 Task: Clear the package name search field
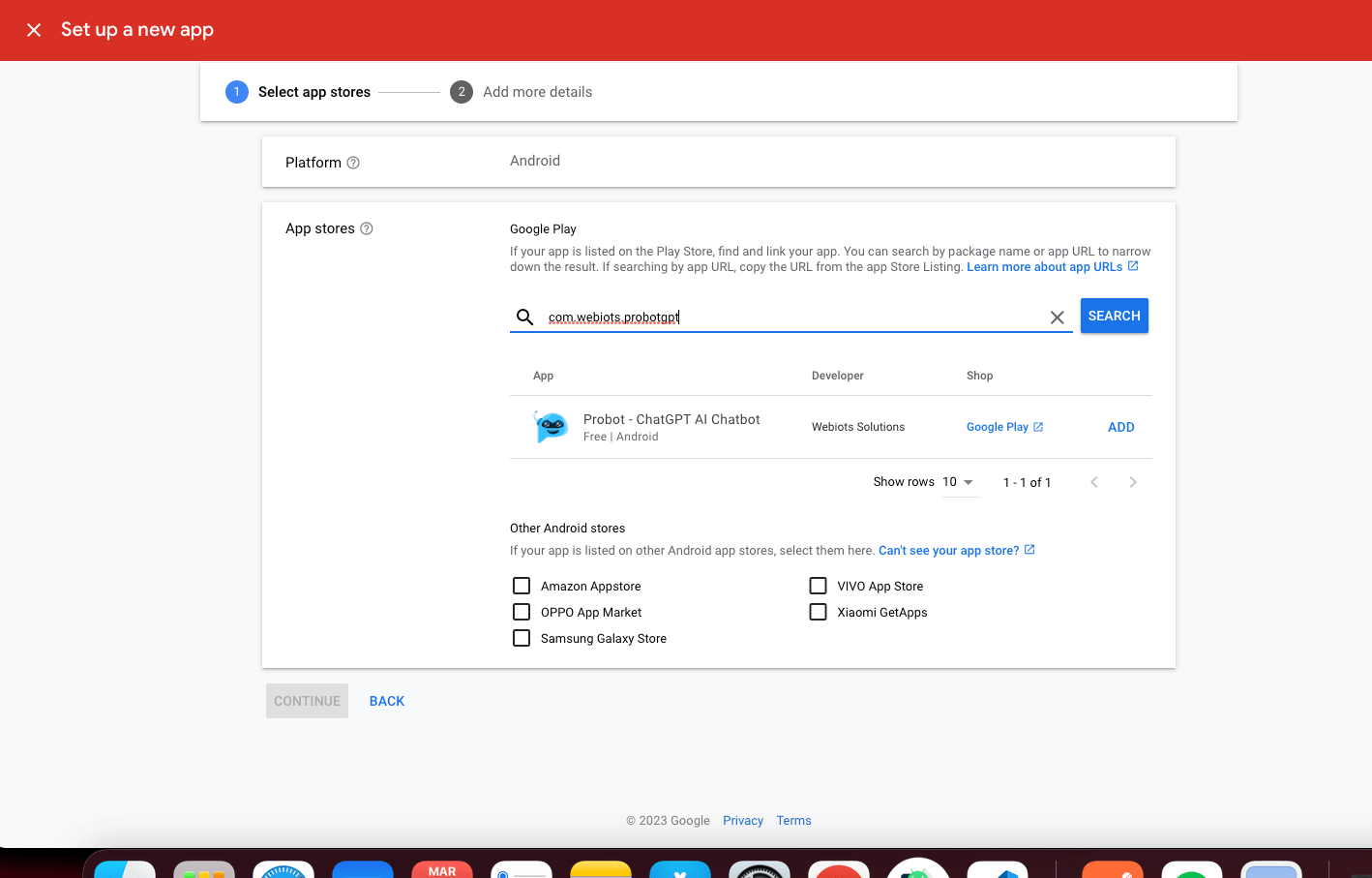(1057, 318)
